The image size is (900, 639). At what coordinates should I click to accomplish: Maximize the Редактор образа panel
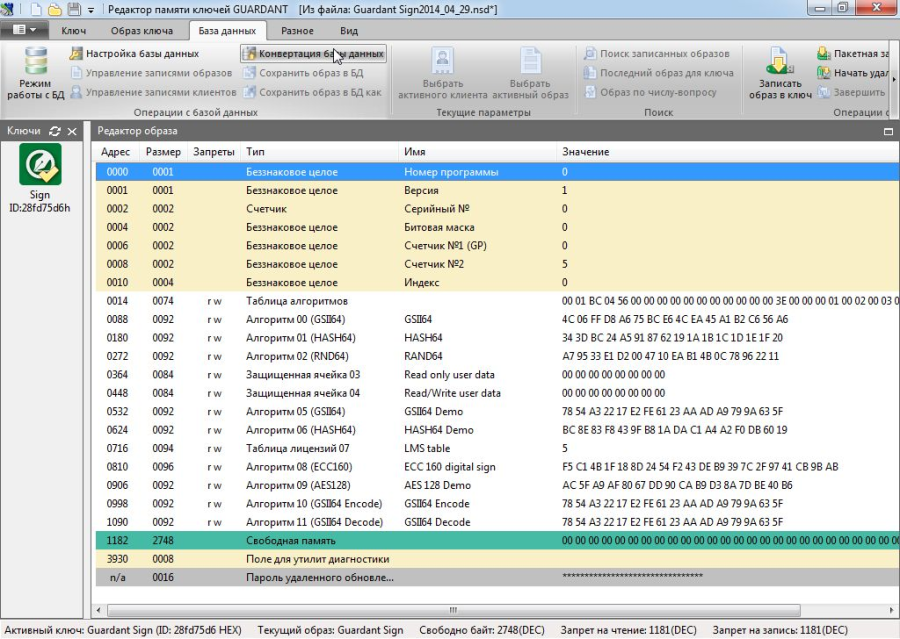coord(889,131)
